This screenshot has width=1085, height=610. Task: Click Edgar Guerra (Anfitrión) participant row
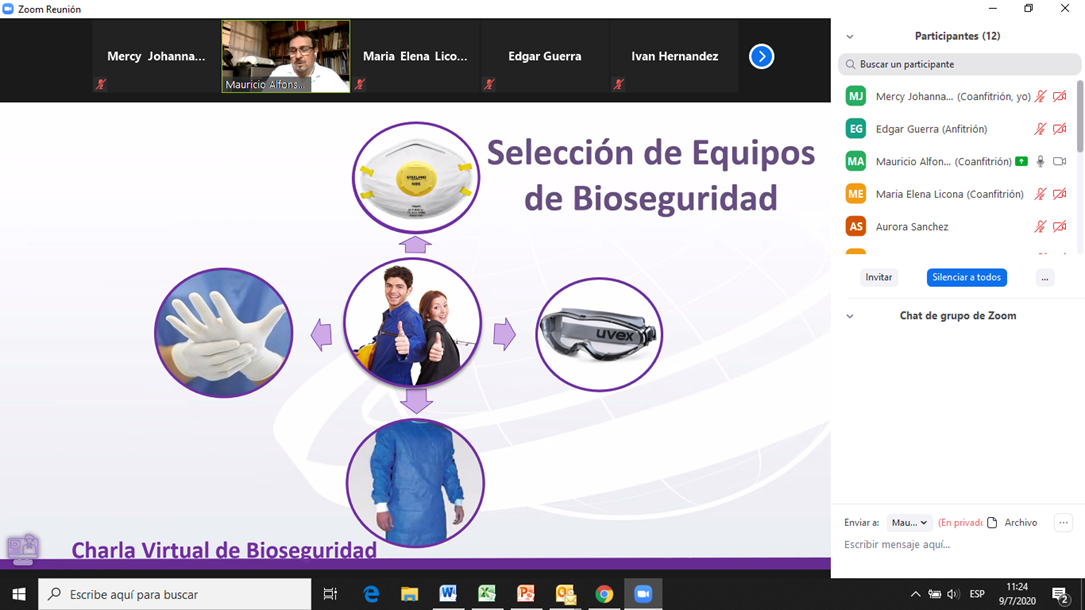(x=958, y=129)
